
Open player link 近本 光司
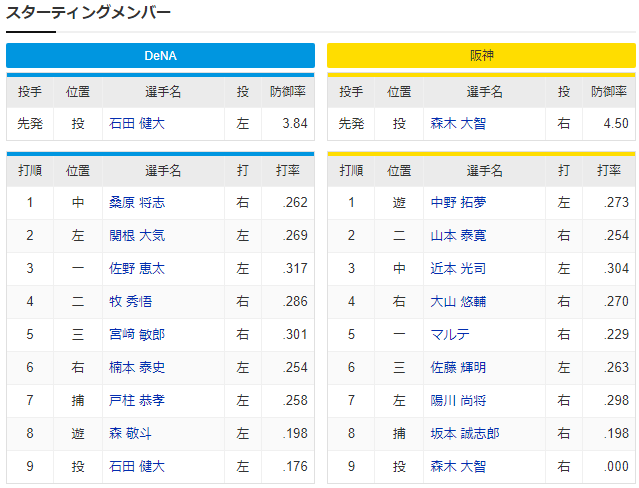(x=458, y=269)
